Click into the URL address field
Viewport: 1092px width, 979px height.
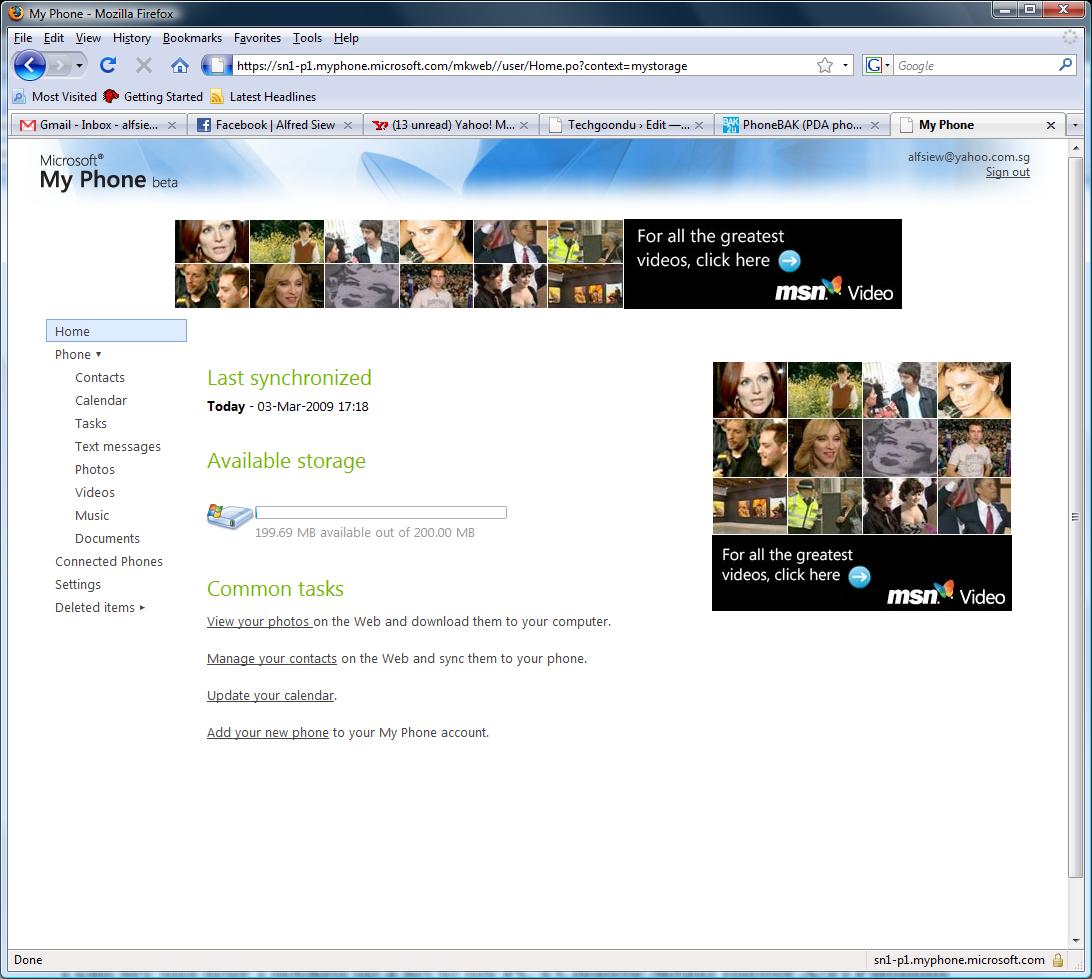click(522, 65)
